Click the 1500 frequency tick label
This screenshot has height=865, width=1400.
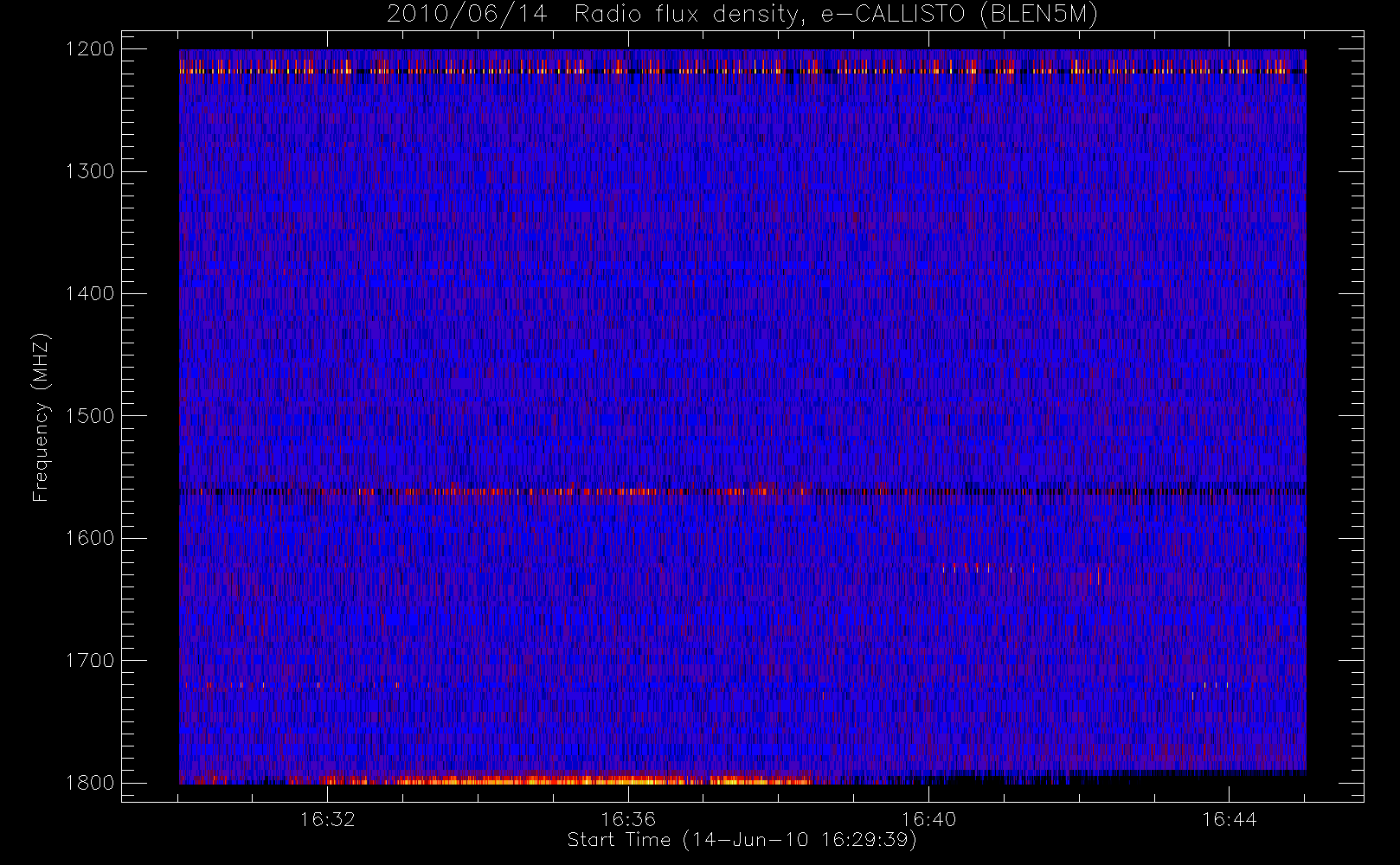coord(90,415)
